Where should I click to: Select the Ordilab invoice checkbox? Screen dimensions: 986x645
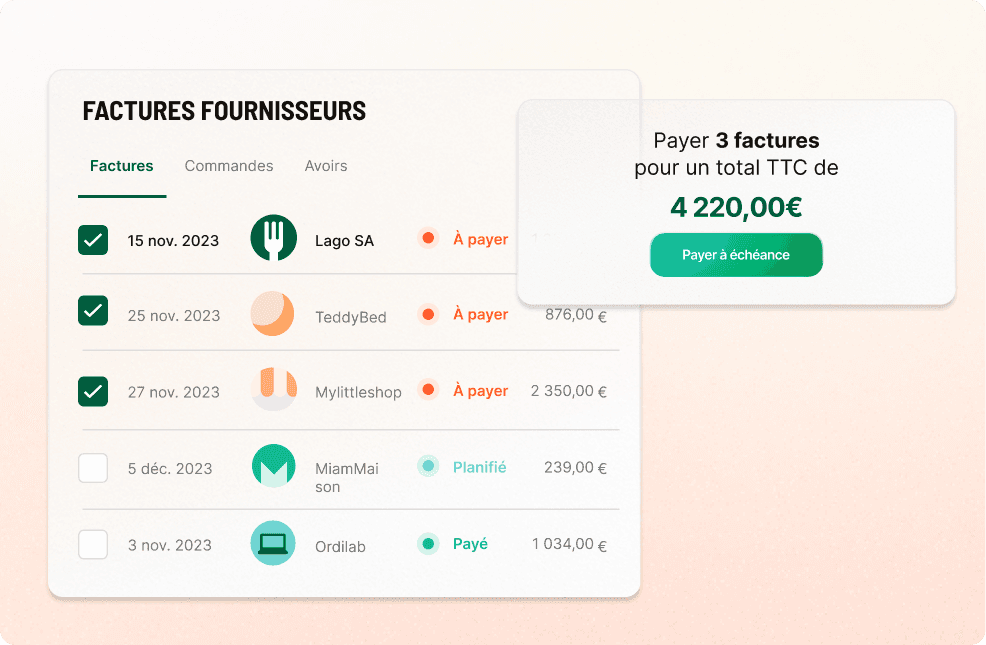coord(93,544)
